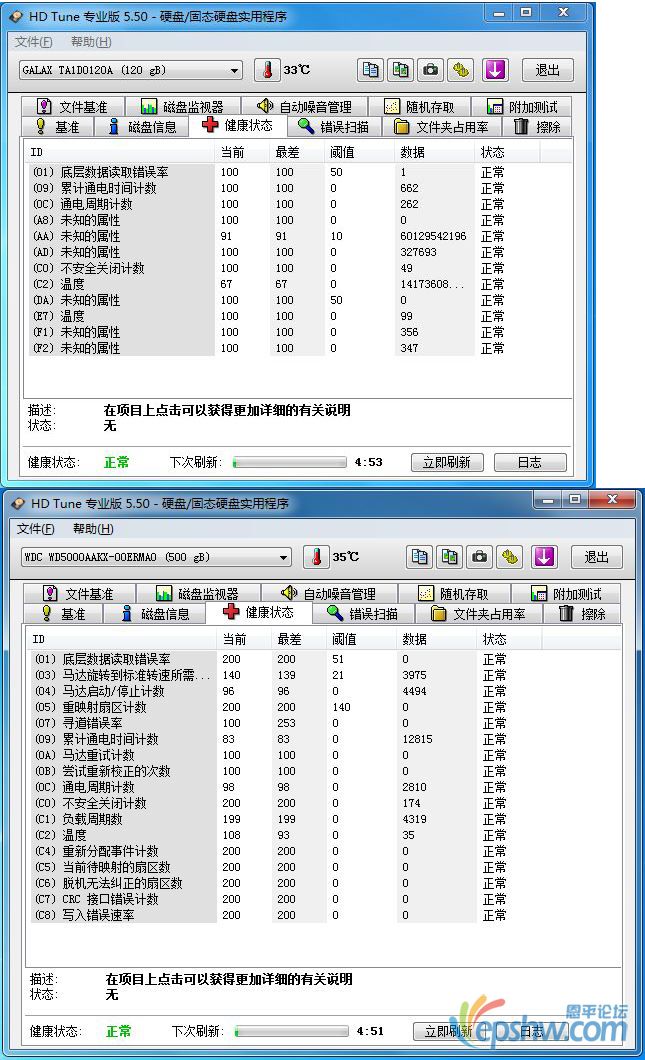Switch to 文件夹占用率 tab in WDC window

coord(479,614)
